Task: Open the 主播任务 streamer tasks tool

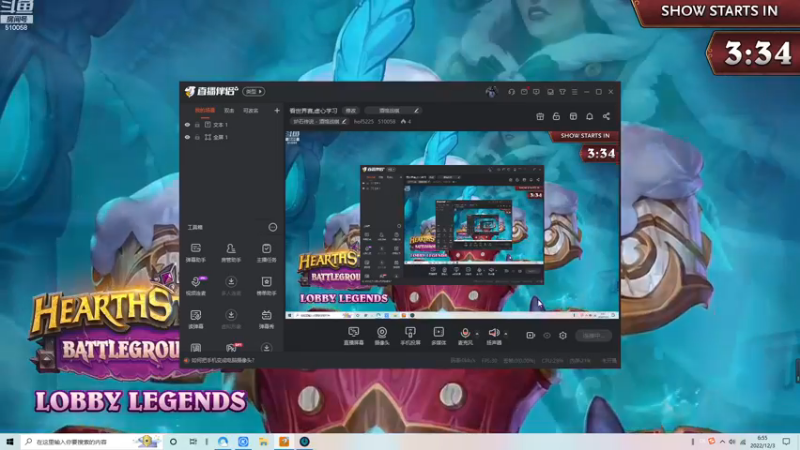Action: (266, 253)
